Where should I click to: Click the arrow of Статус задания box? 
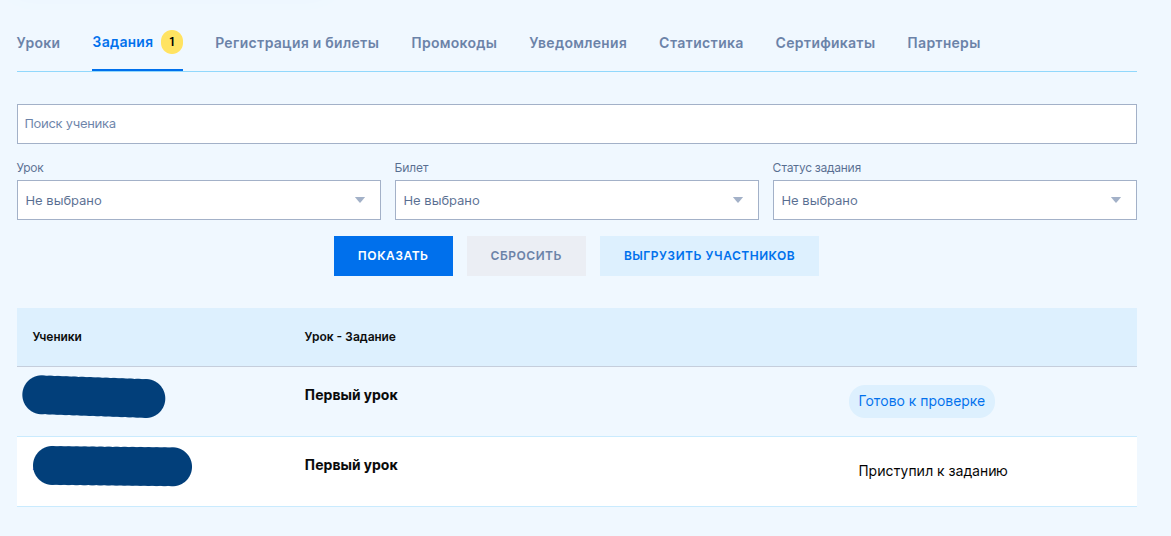tap(1116, 200)
